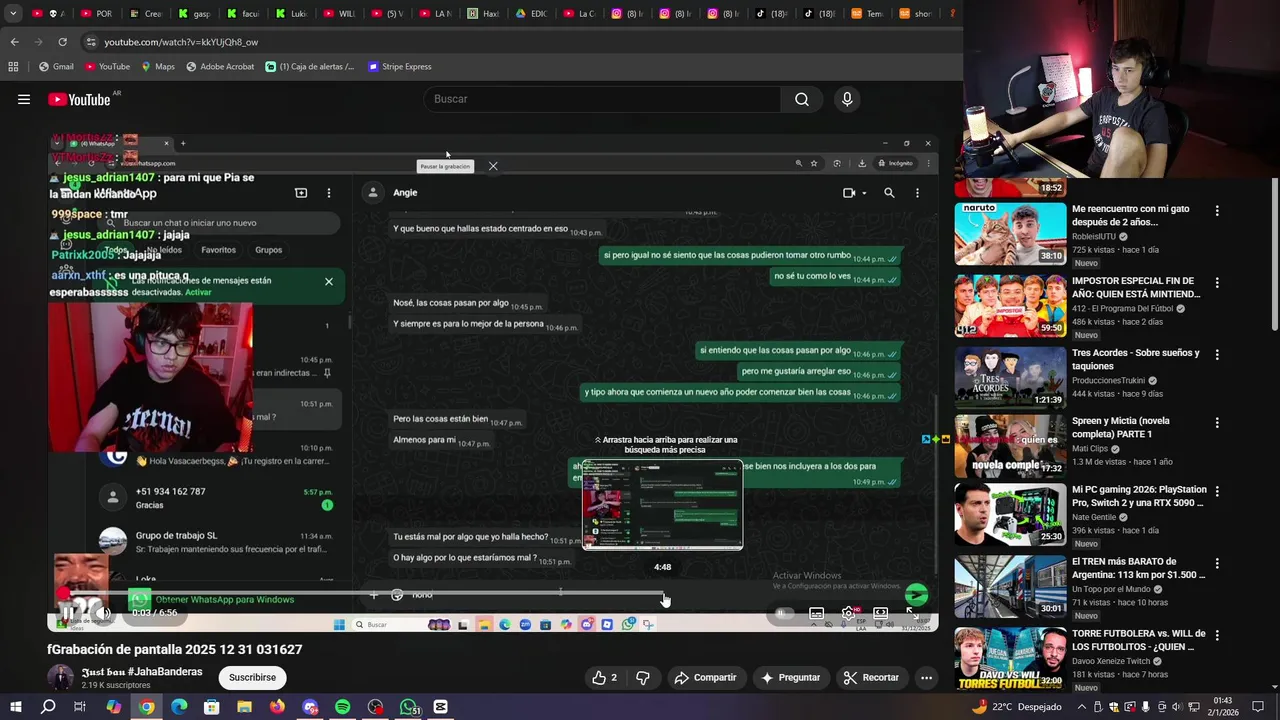Open the Gmail bookmark
The height and width of the screenshot is (720, 1280).
[56, 67]
